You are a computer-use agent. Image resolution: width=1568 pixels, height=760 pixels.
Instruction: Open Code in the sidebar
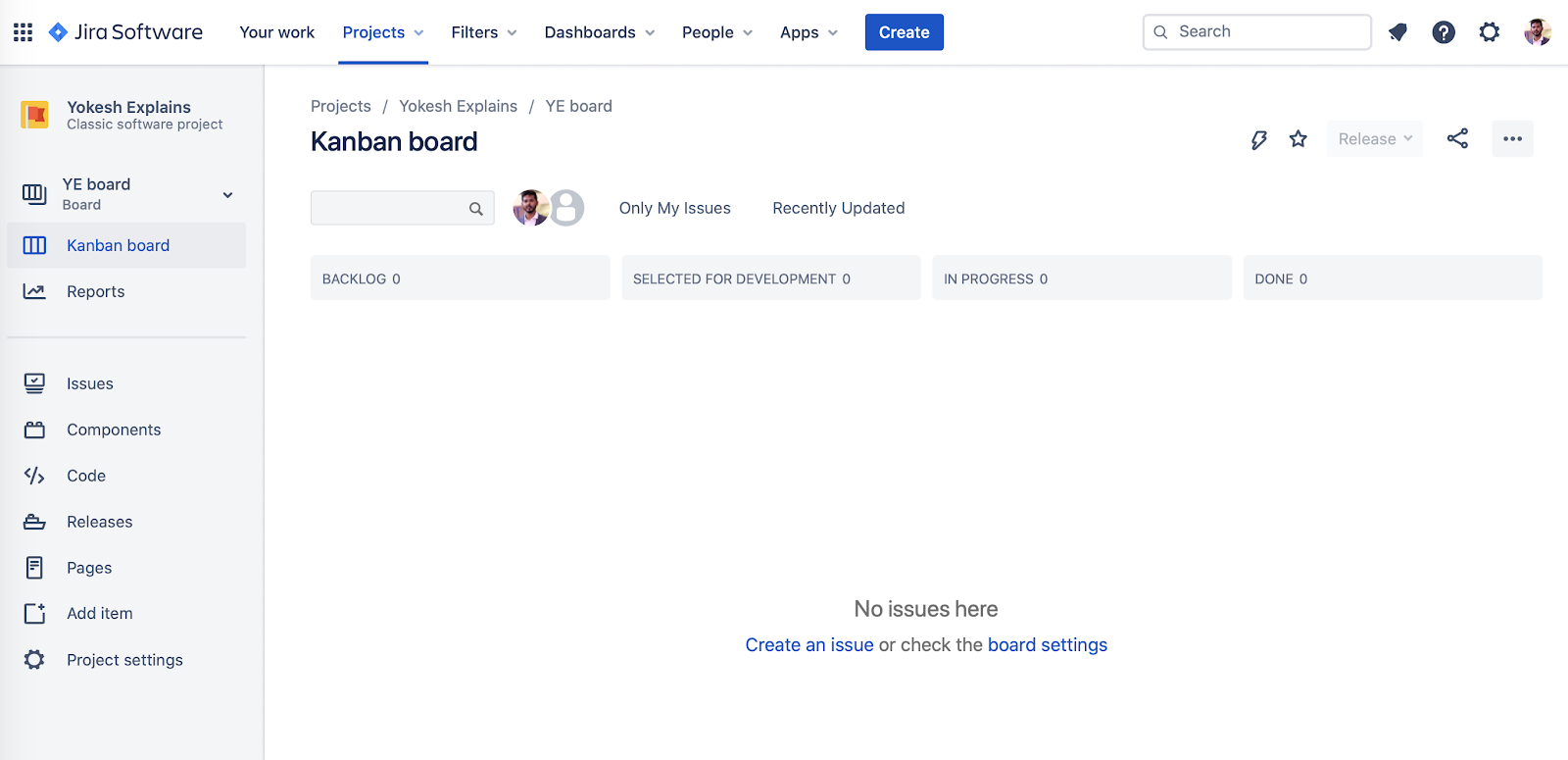point(126,476)
